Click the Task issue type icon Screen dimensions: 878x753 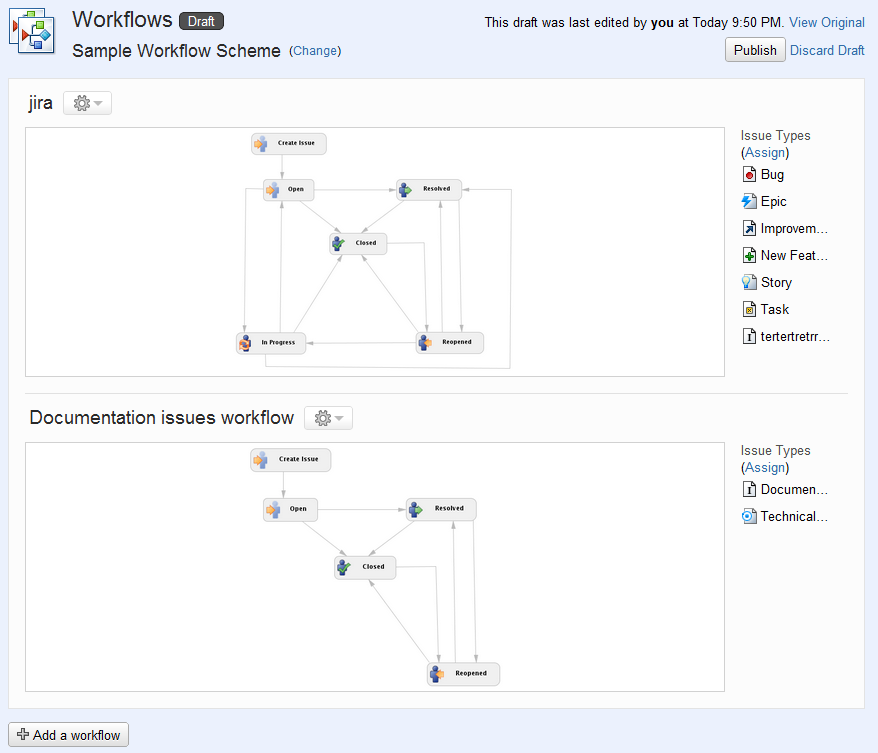pyautogui.click(x=749, y=309)
